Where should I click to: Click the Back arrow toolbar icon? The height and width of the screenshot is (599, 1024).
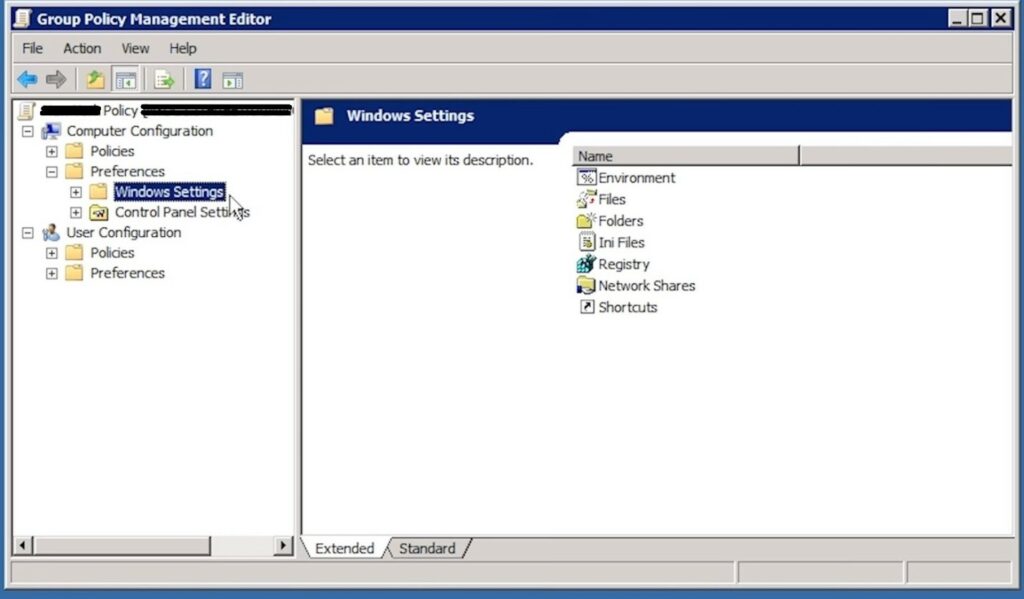[x=27, y=79]
